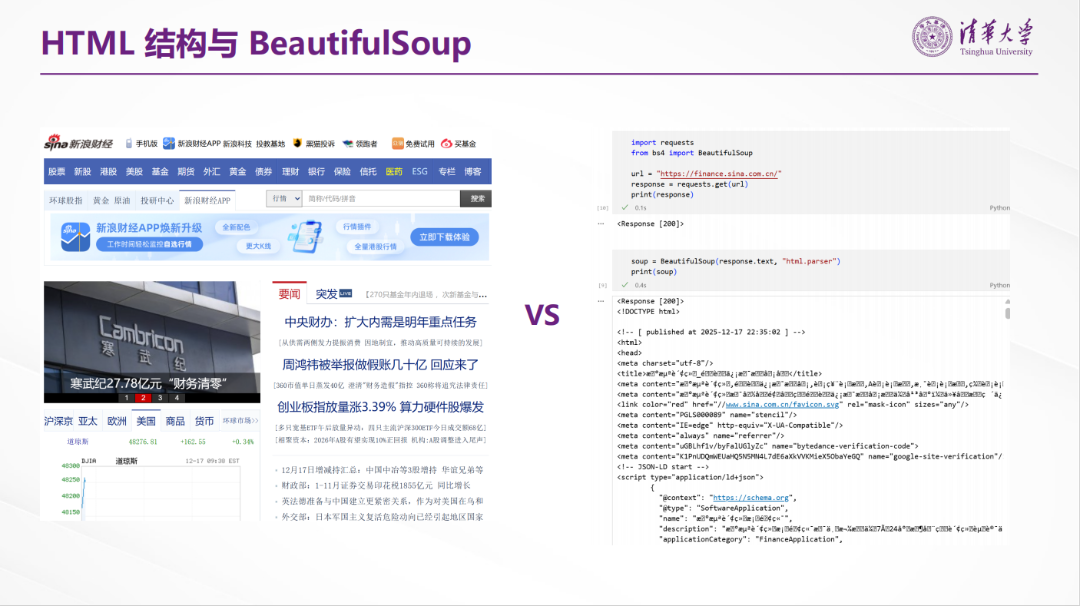Open 债券 in the blue nav bar
Viewport: 1080px width, 606px height.
pyautogui.click(x=264, y=171)
